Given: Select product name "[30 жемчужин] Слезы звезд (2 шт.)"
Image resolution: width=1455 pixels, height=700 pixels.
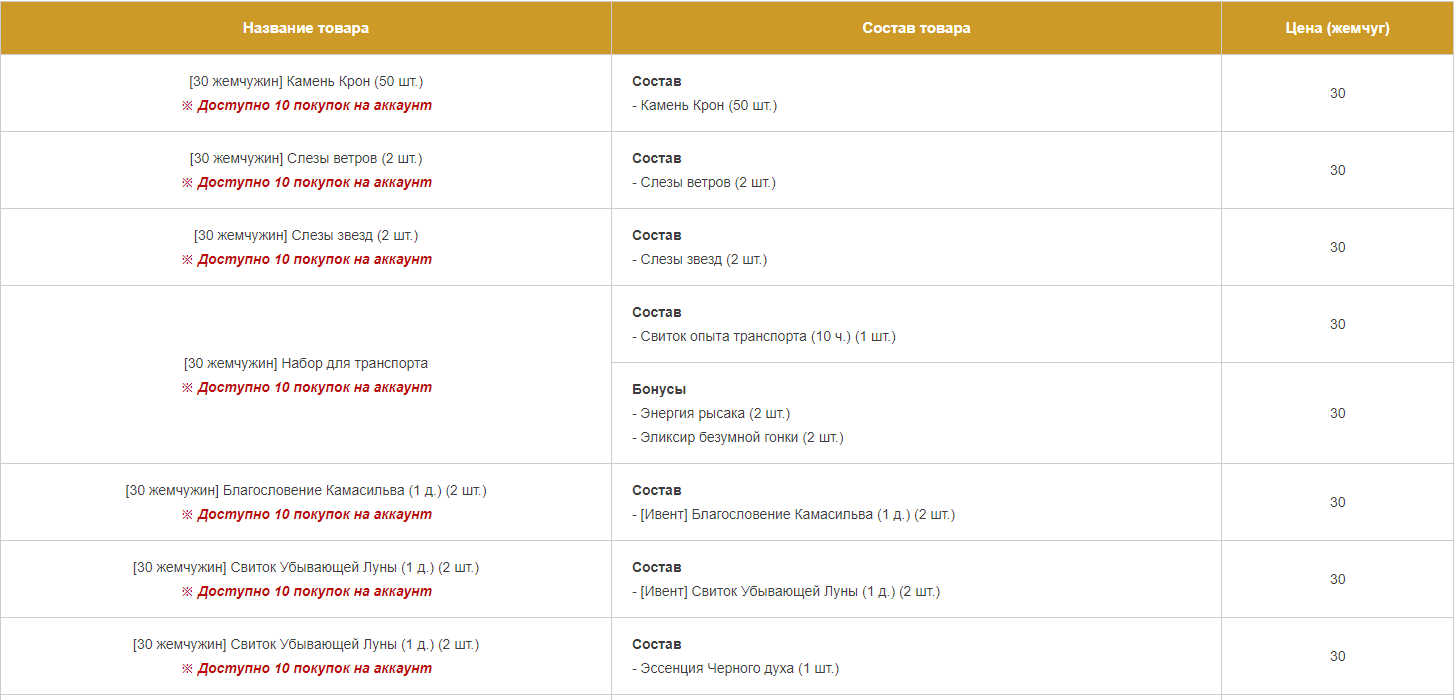Looking at the screenshot, I should click(x=306, y=235).
